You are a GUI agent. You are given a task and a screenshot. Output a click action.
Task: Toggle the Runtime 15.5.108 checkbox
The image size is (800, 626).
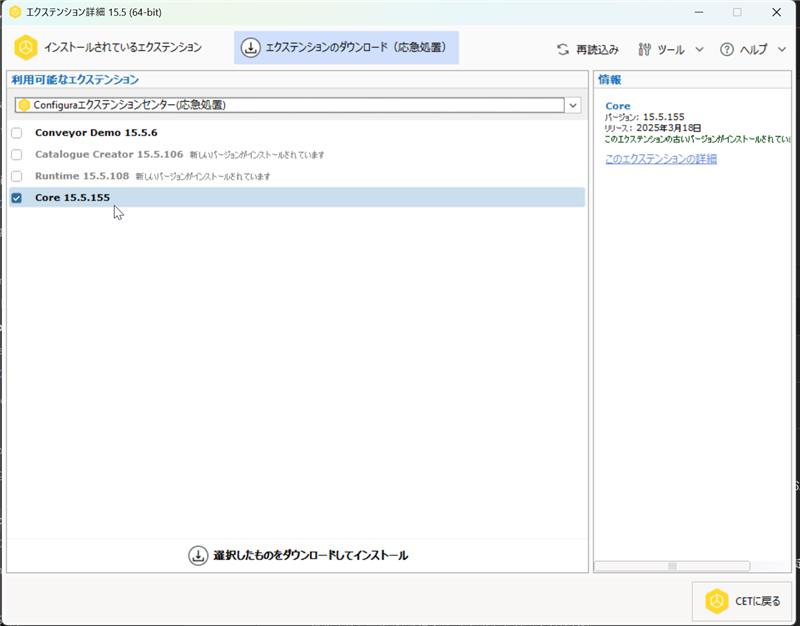(17, 177)
